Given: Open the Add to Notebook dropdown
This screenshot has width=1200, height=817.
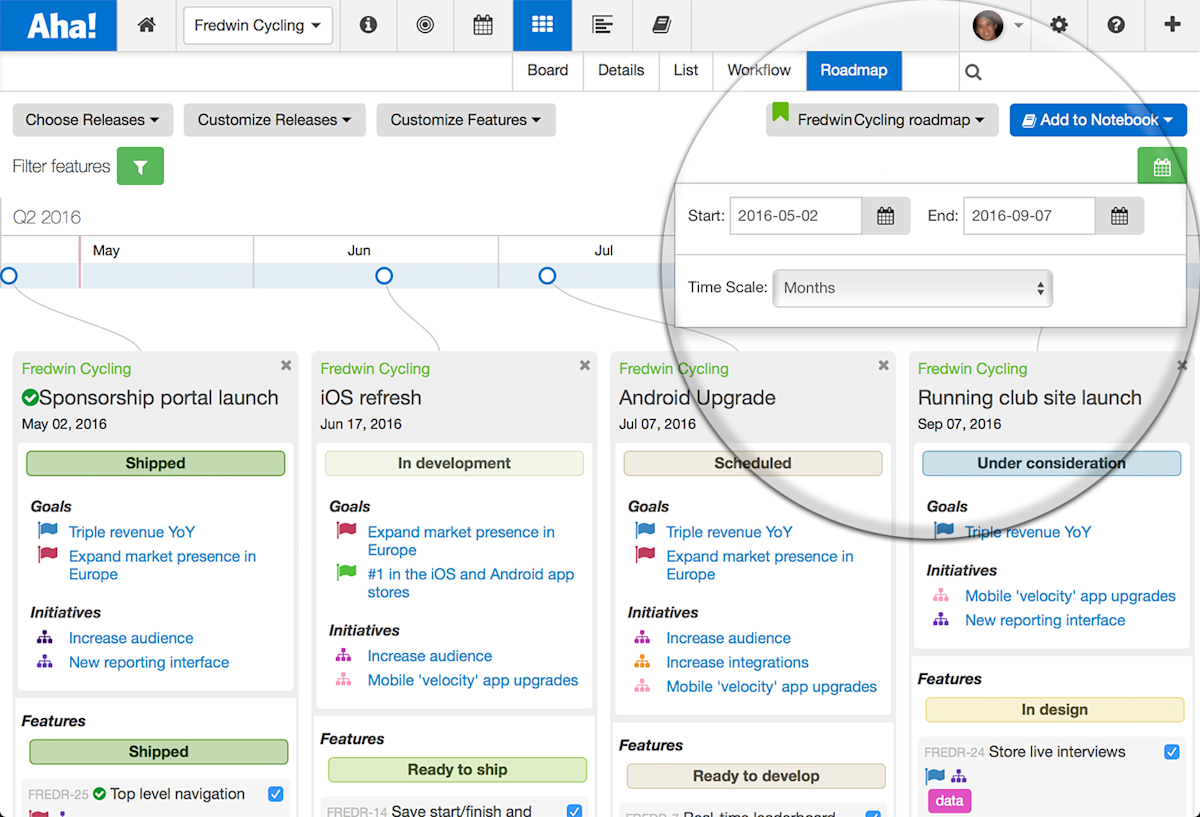Looking at the screenshot, I should (1098, 120).
